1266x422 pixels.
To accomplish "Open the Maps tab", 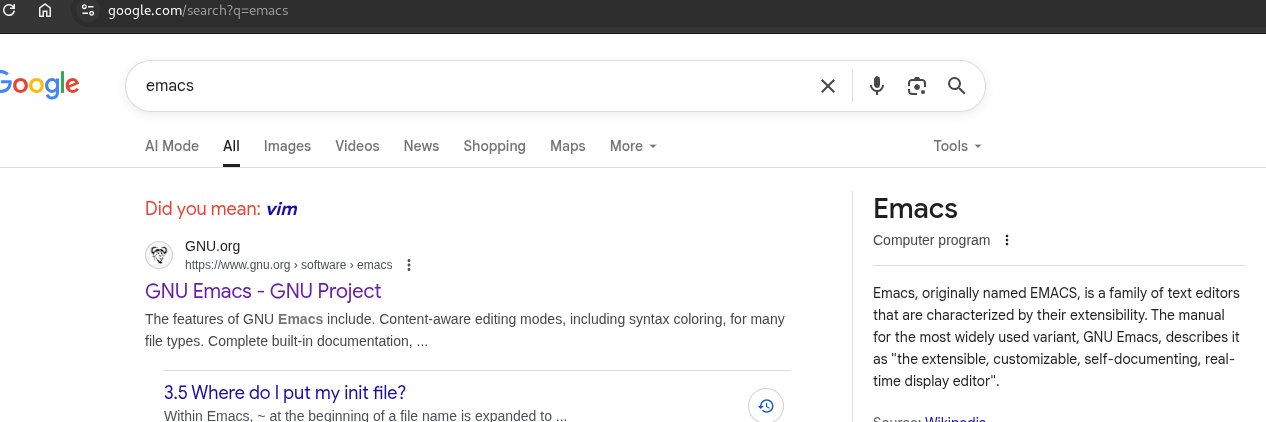I will point(568,146).
